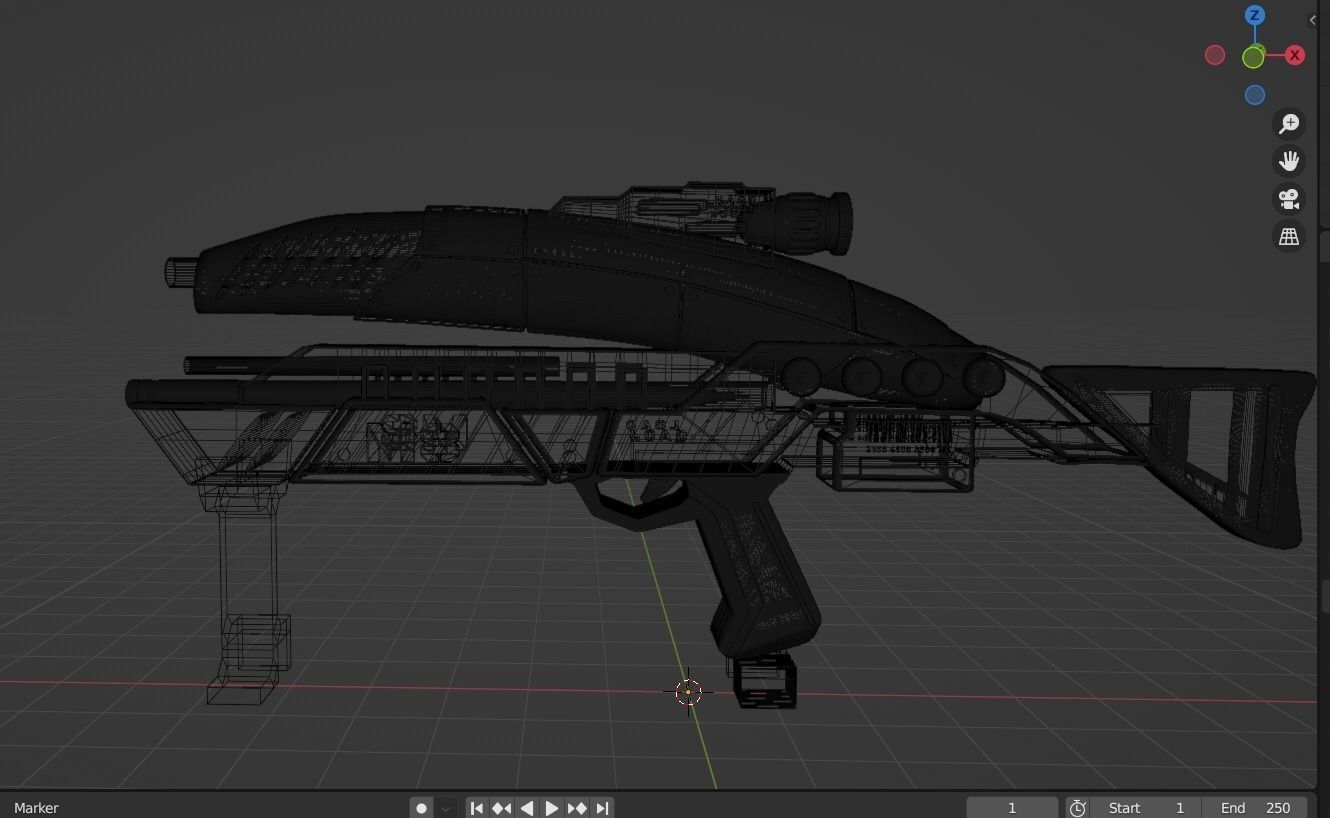
Task: Click the 3D cursor in the viewport
Action: 688,692
